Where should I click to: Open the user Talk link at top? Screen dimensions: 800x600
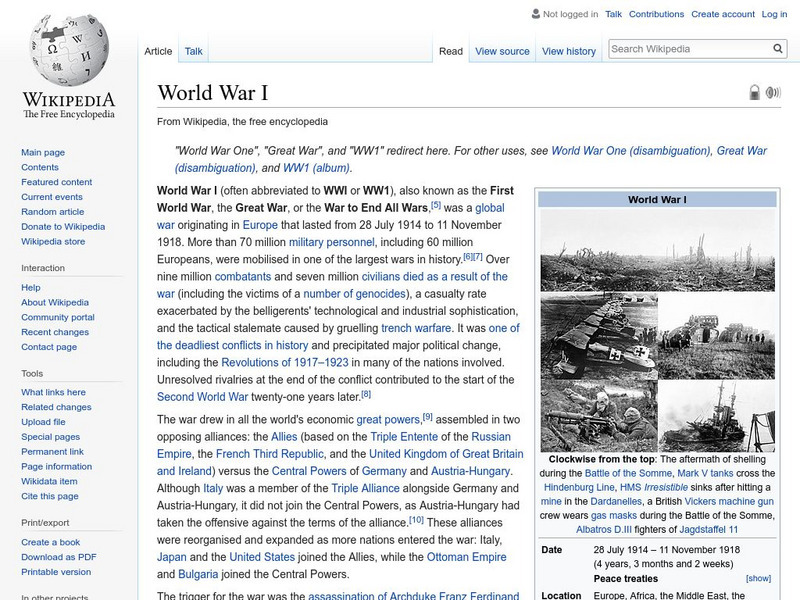pyautogui.click(x=613, y=14)
